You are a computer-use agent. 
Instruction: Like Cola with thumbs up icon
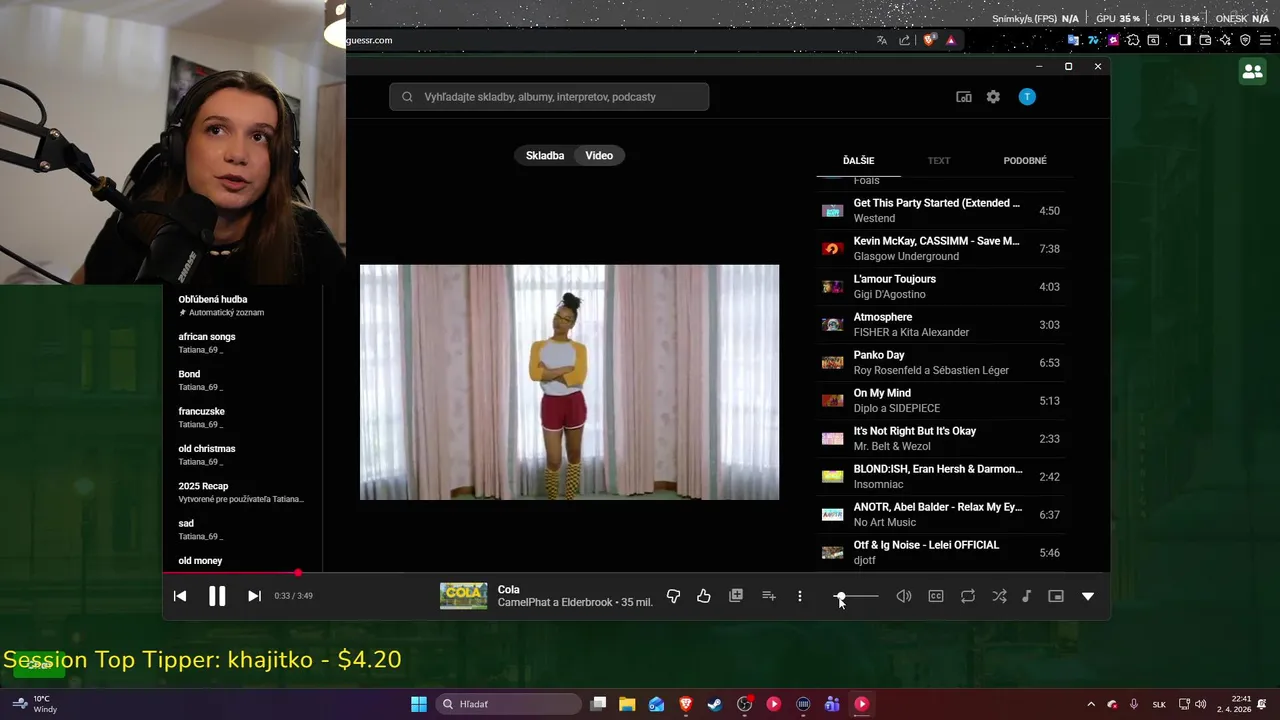[x=704, y=596]
